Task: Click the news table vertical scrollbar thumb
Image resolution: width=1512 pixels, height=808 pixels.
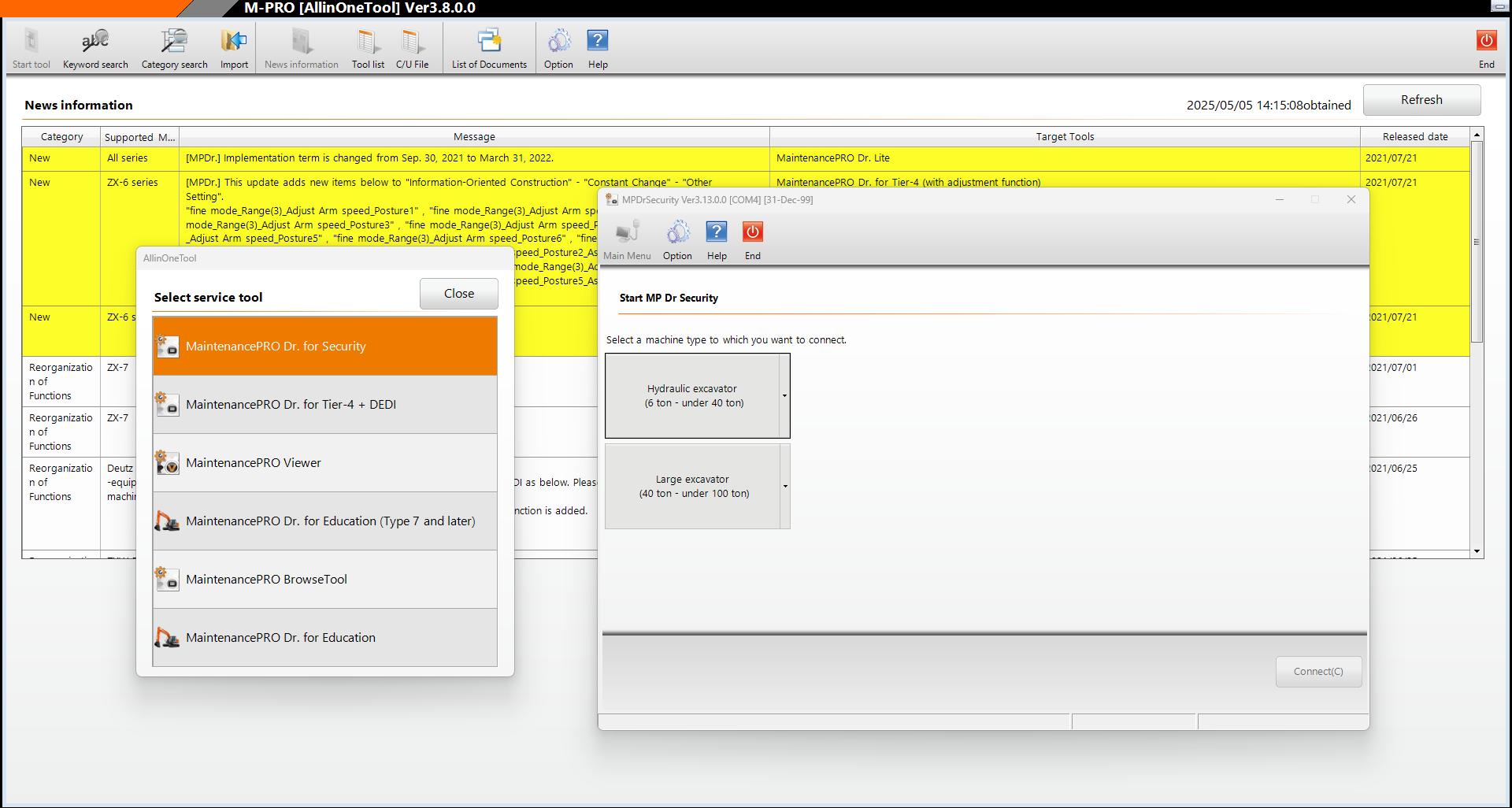Action: coord(1477,242)
